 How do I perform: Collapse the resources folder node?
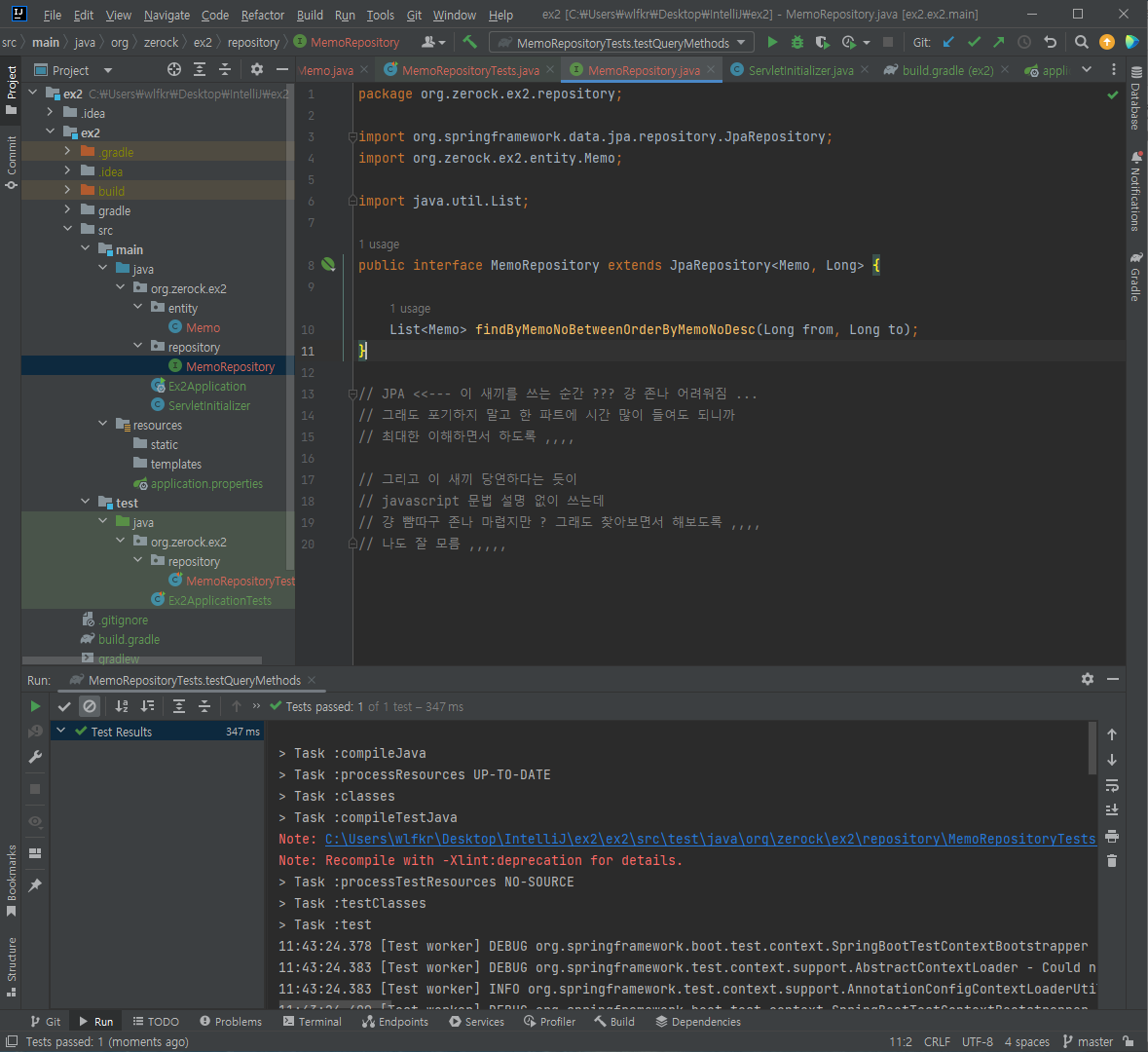pyautogui.click(x=102, y=424)
